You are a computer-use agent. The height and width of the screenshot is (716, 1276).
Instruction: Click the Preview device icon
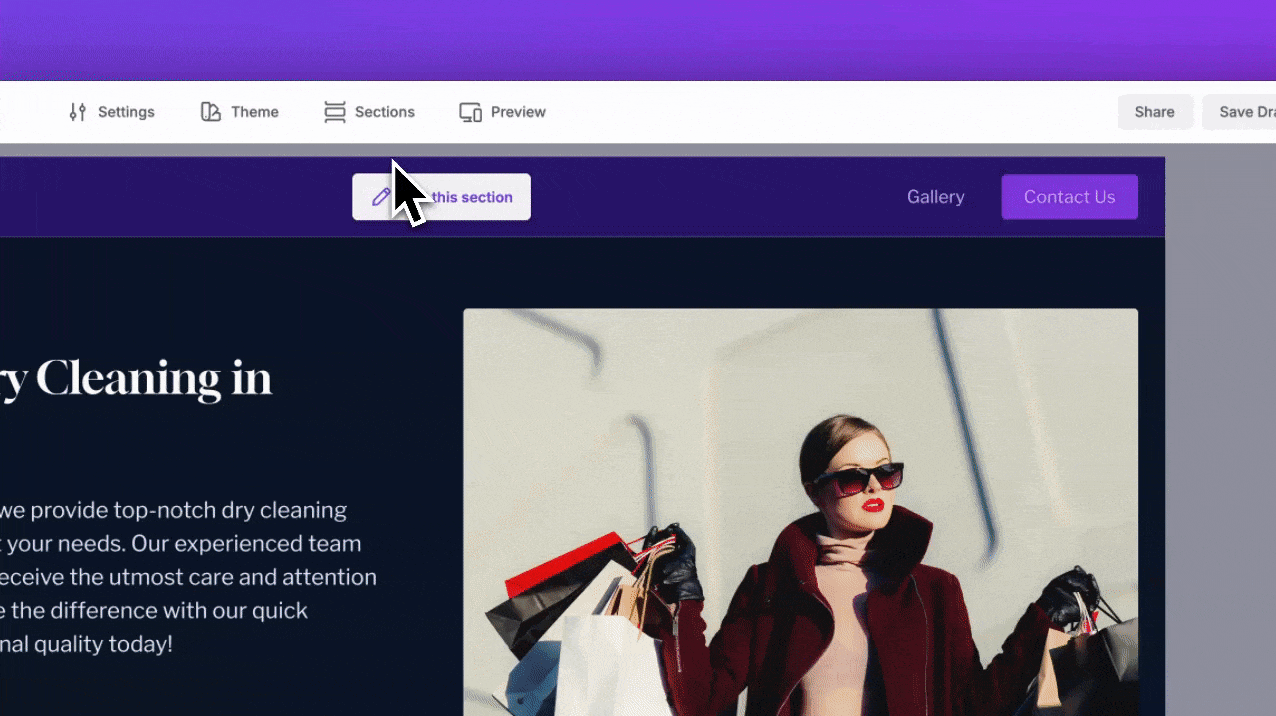point(469,112)
